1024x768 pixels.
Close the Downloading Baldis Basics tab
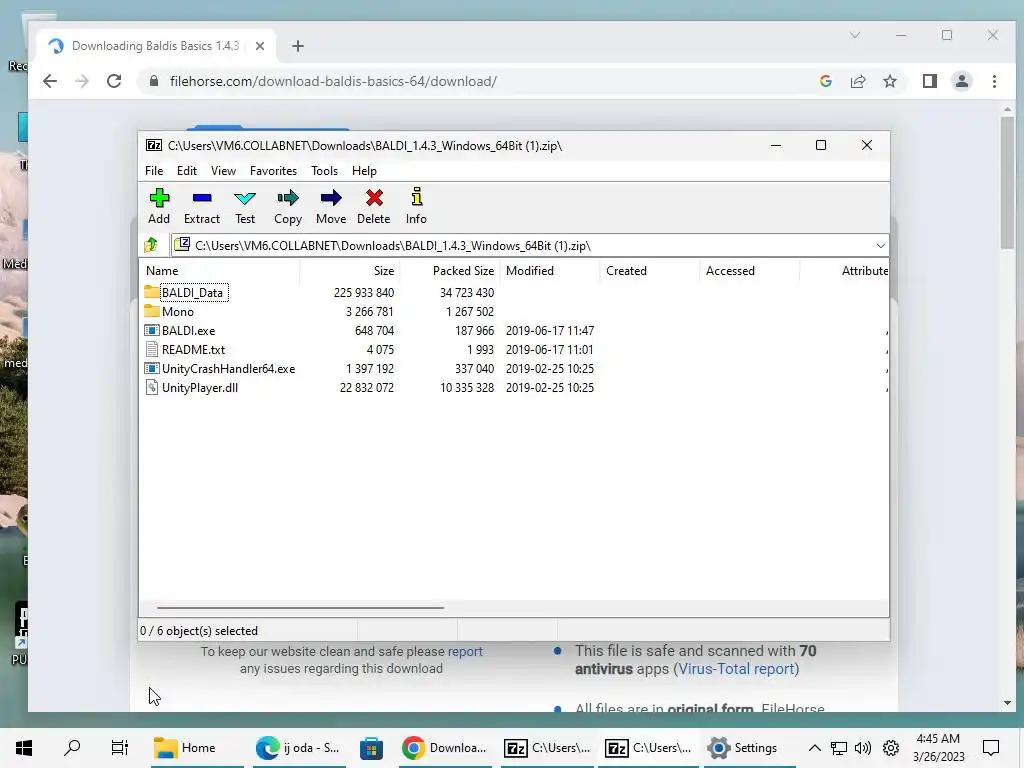click(259, 46)
